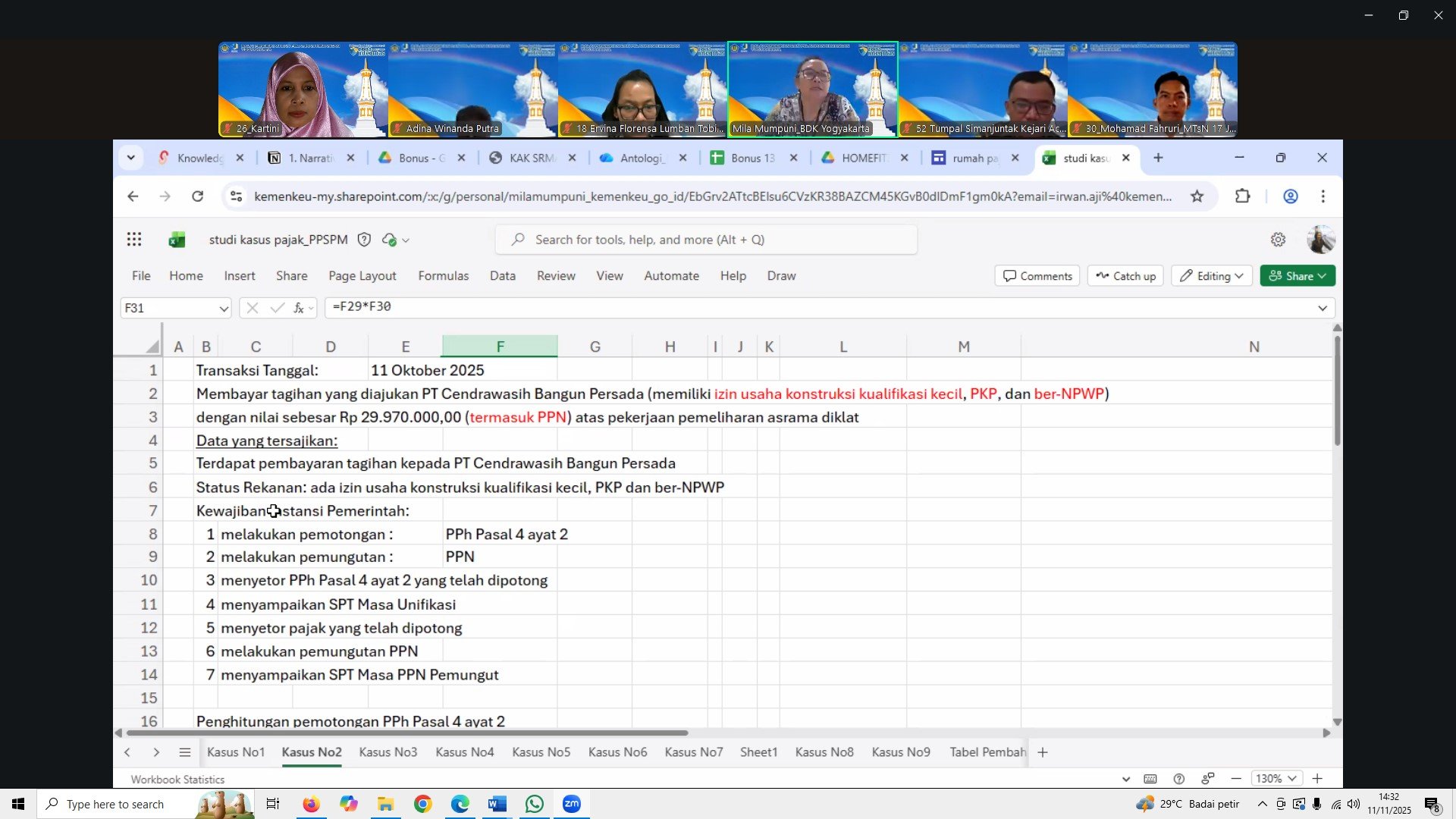Click zoom in plus on zoom slider
The height and width of the screenshot is (819, 1456).
pos(1317,779)
